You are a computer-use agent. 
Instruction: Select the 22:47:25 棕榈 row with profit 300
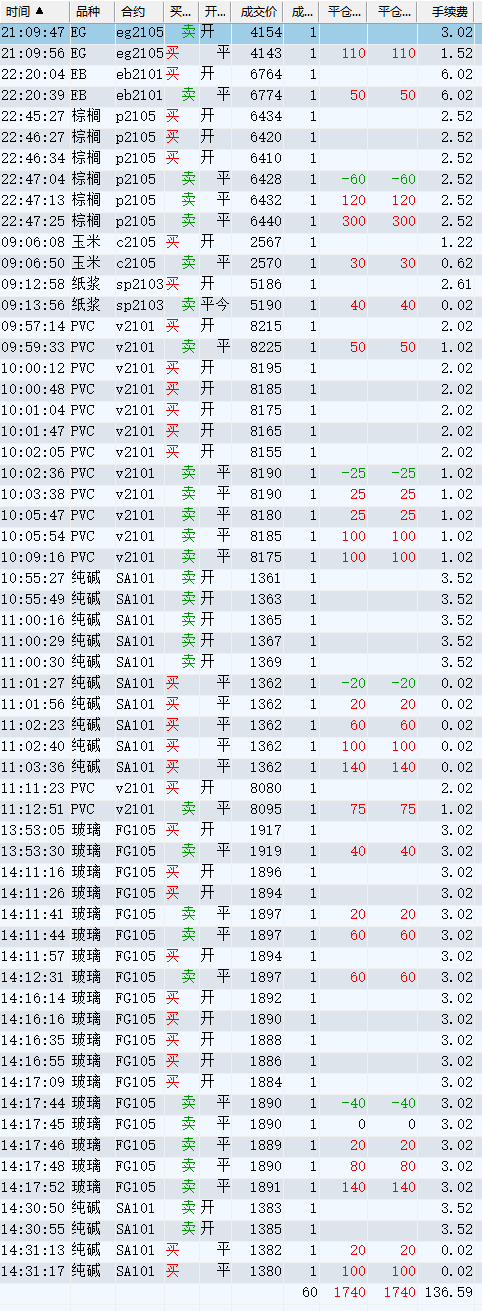click(x=241, y=221)
